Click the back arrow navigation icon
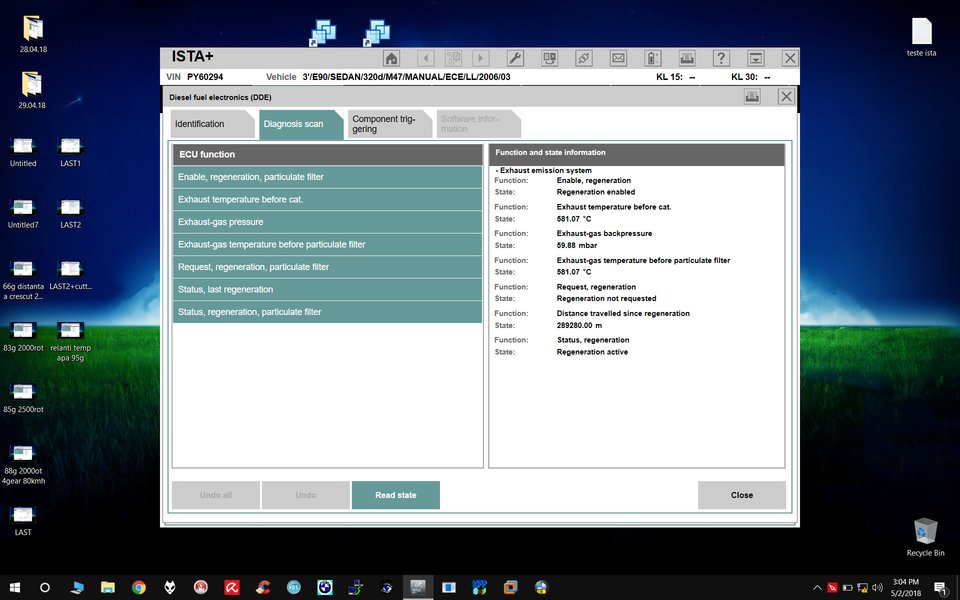 pyautogui.click(x=425, y=58)
